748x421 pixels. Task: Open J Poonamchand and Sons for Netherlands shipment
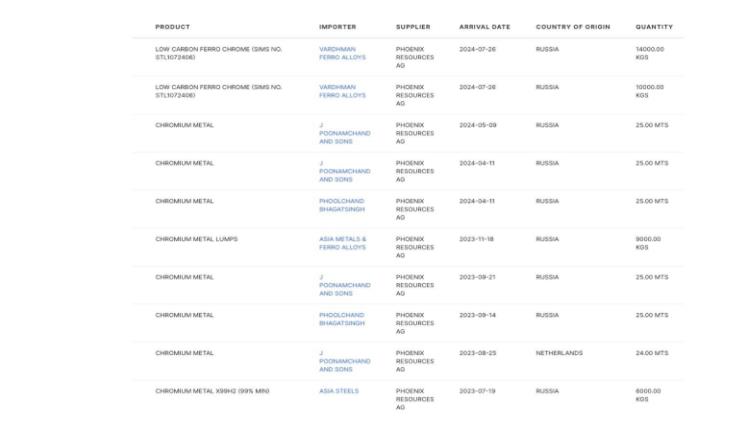pos(344,362)
